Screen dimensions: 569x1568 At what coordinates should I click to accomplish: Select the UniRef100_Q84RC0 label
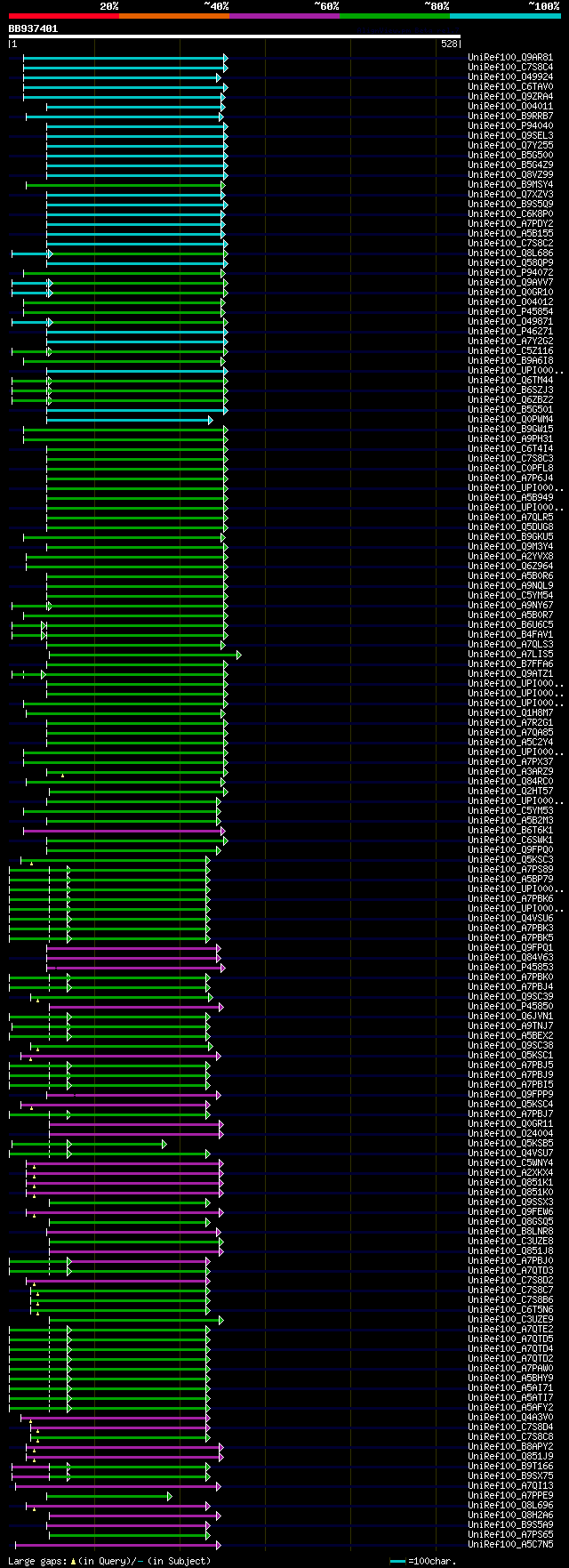coord(510,781)
